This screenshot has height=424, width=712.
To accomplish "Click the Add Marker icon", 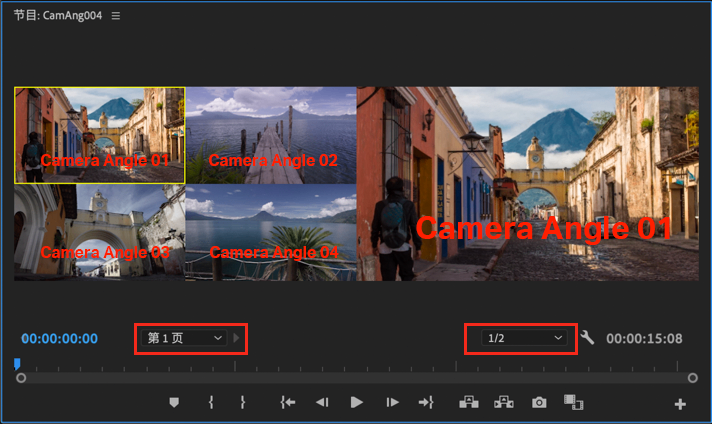I will (174, 402).
